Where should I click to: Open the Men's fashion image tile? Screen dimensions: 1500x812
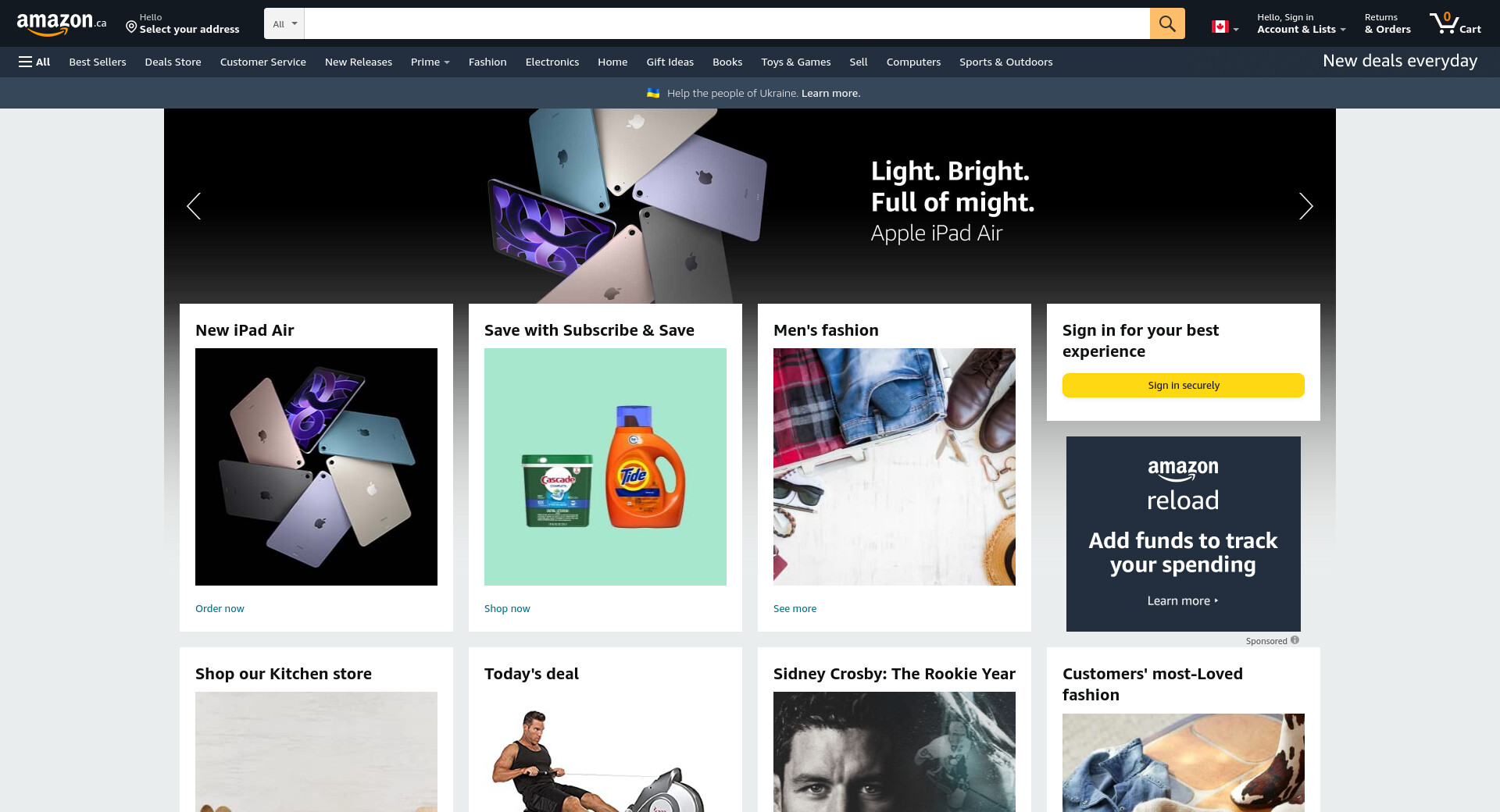(x=895, y=467)
